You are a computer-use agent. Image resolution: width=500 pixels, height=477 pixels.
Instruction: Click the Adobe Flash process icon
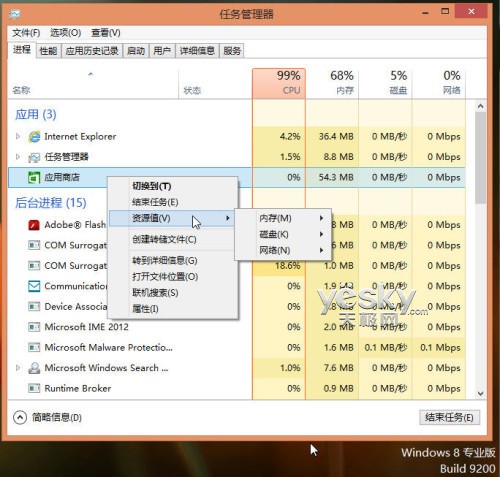(x=34, y=225)
